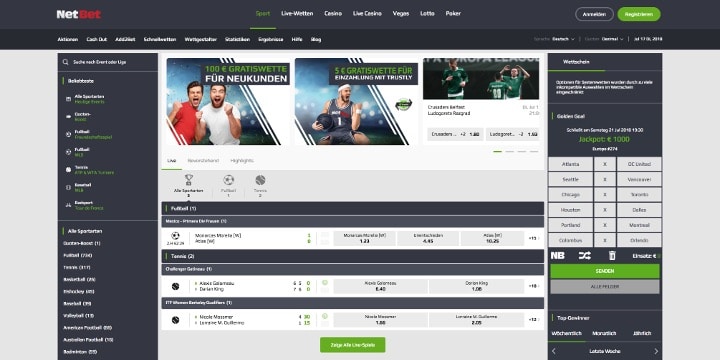Open Alle Sportarten Heutige Events shortcut
This screenshot has width=720, height=360.
tap(90, 99)
